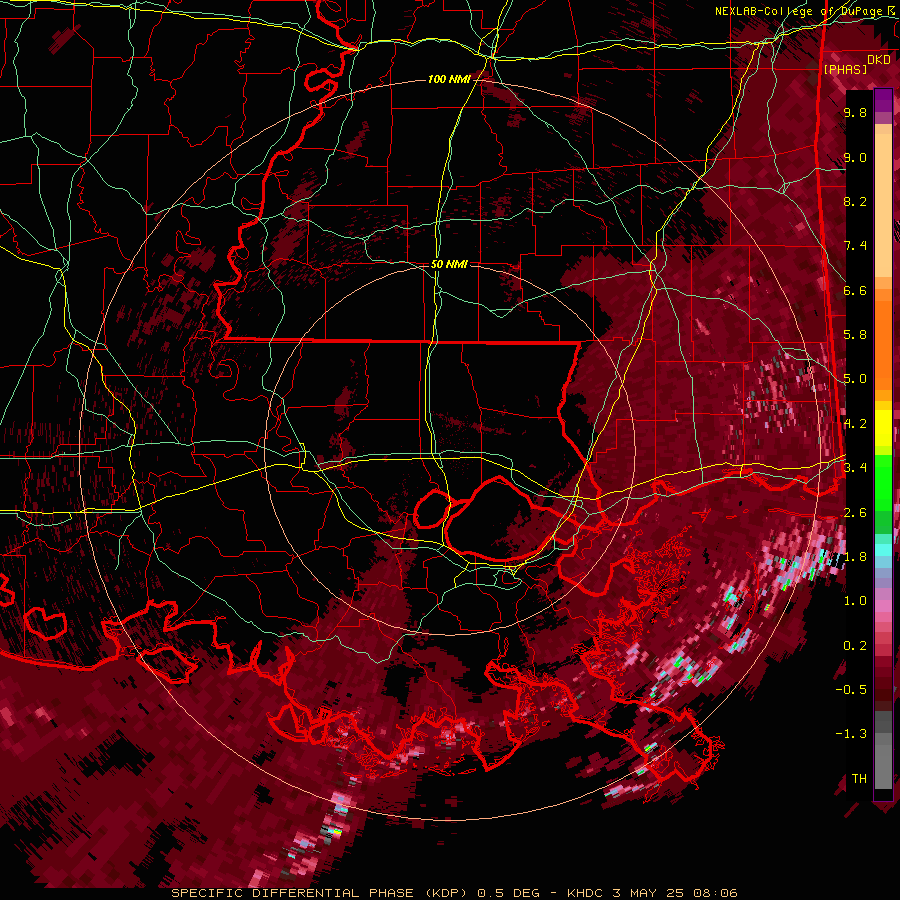Image resolution: width=900 pixels, height=900 pixels.
Task: Click the yellow segment of the color bar
Action: tap(883, 428)
